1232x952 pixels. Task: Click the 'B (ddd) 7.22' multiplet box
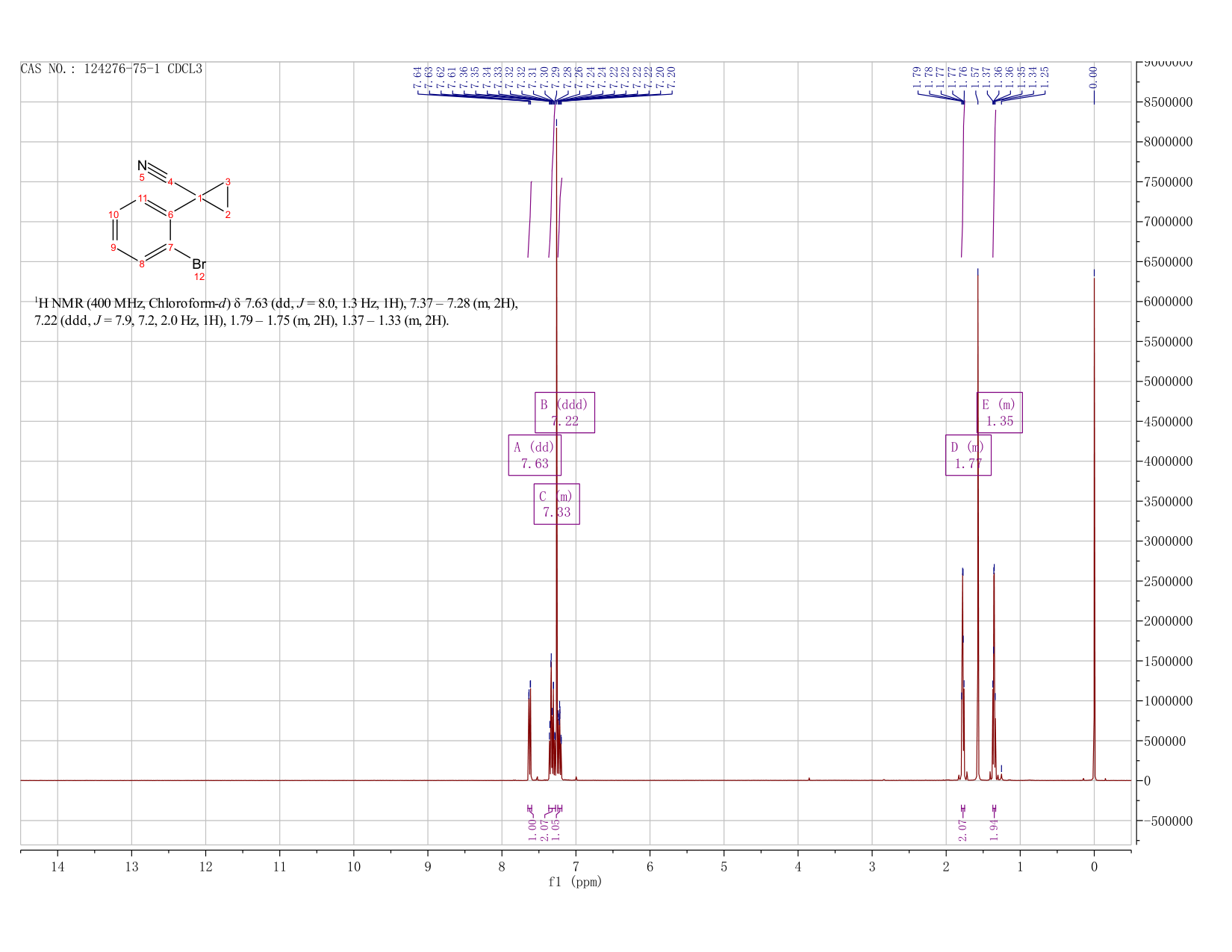point(564,412)
